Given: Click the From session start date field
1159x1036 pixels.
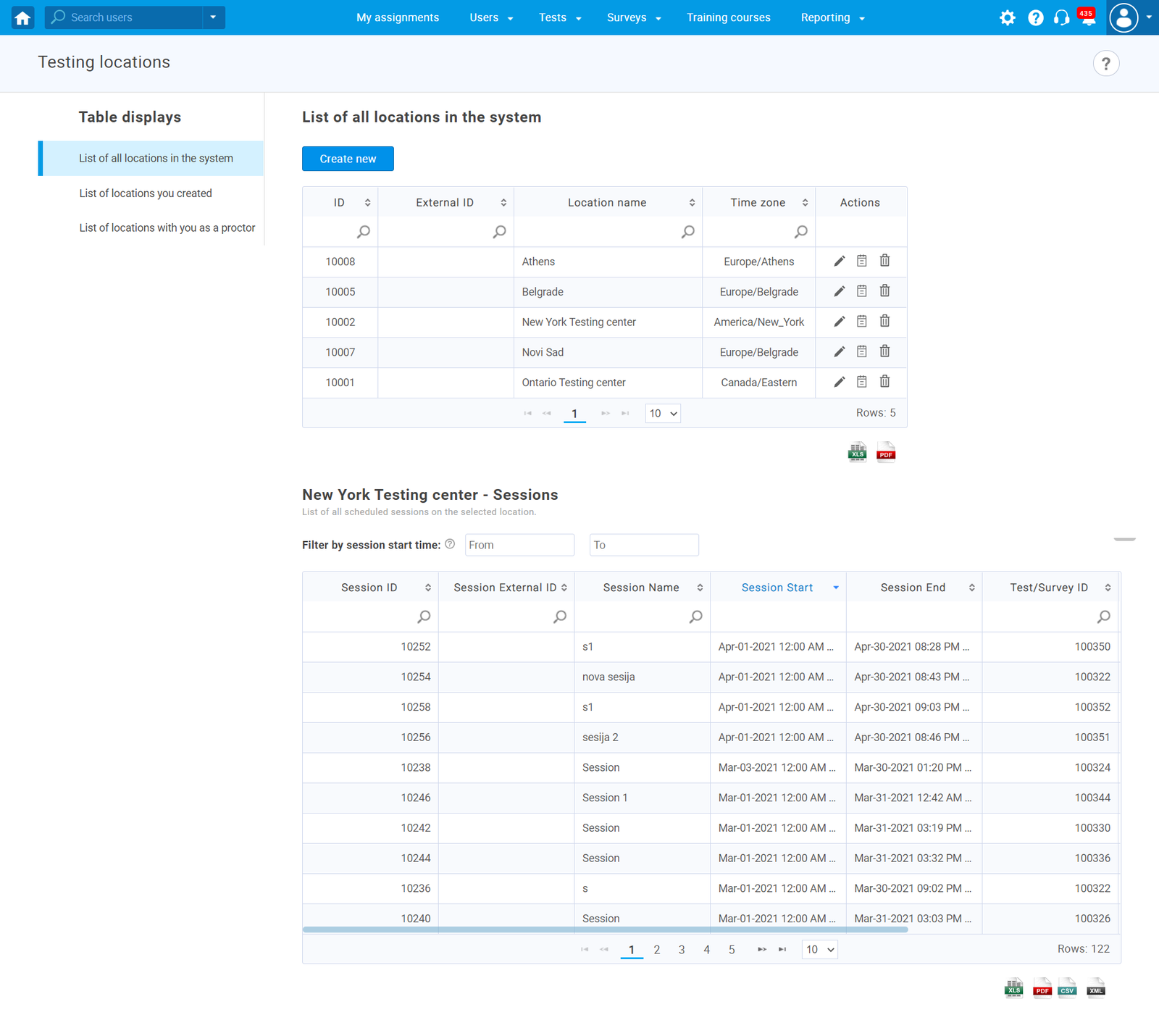Looking at the screenshot, I should [519, 545].
